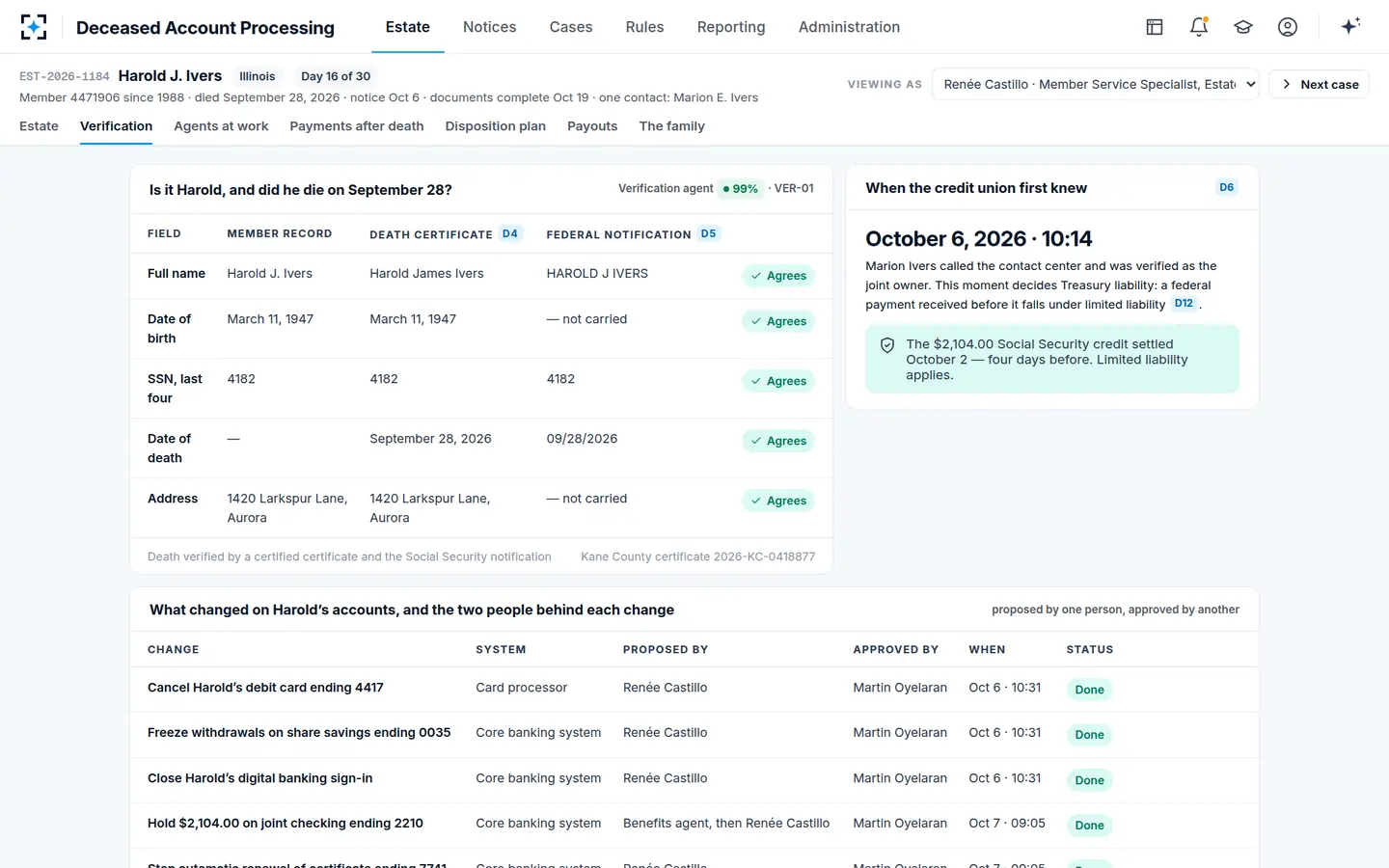Open the Administration top menu
The image size is (1389, 868).
(x=849, y=27)
